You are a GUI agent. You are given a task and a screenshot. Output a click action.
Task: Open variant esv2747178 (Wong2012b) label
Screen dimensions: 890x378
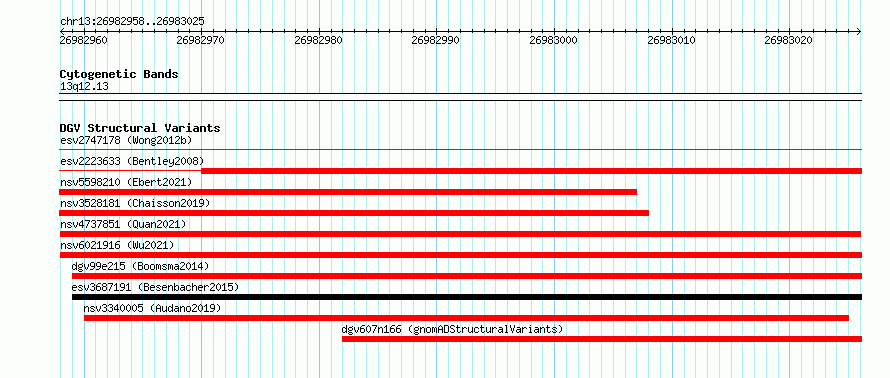(126, 140)
